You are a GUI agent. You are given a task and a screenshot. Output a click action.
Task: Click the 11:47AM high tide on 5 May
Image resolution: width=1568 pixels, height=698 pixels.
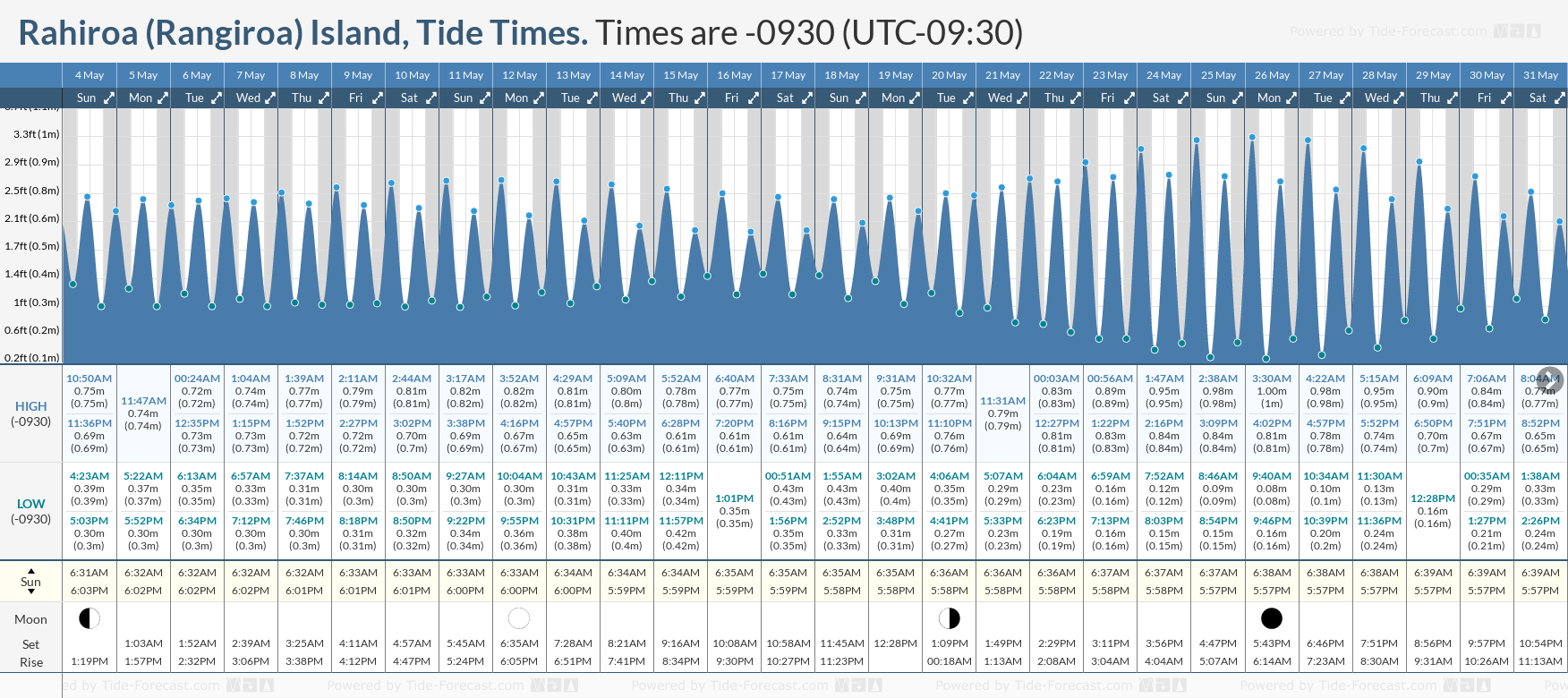143,413
